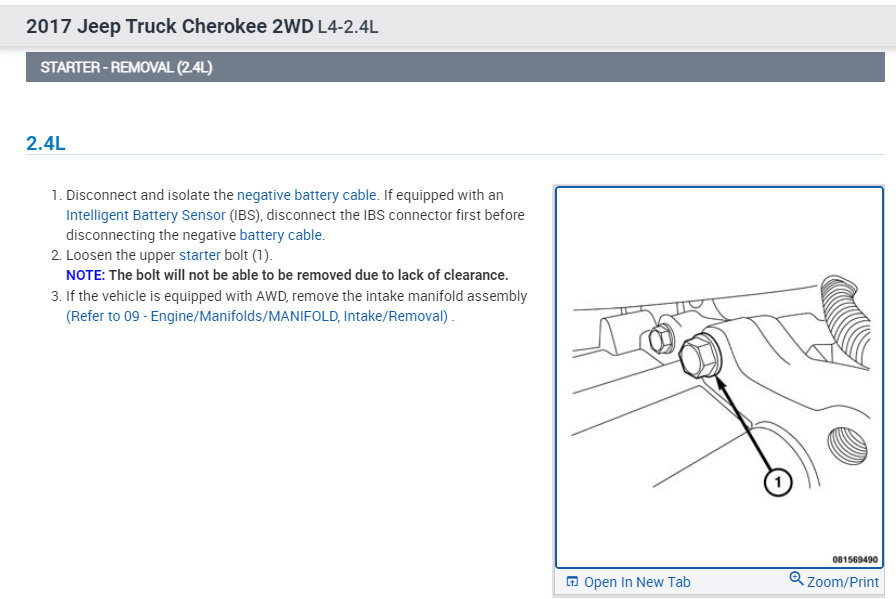Click the Zoom/Print link
This screenshot has width=896, height=599.
tap(842, 582)
